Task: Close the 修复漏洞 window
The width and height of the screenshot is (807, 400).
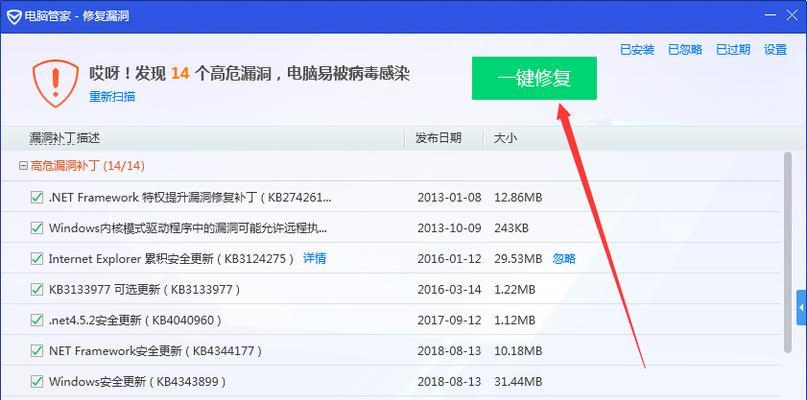Action: (793, 15)
